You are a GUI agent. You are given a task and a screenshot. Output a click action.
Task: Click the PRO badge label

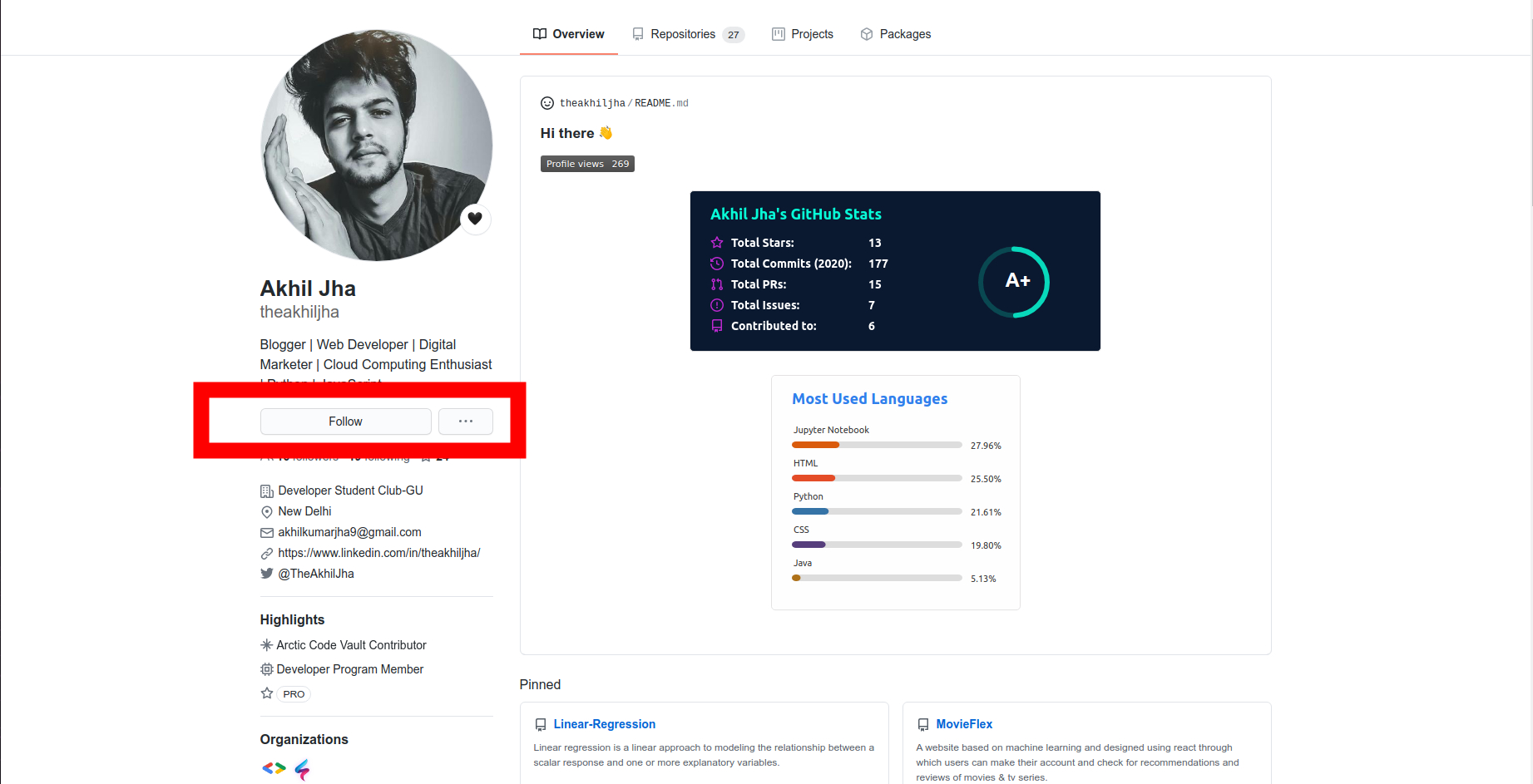(294, 694)
